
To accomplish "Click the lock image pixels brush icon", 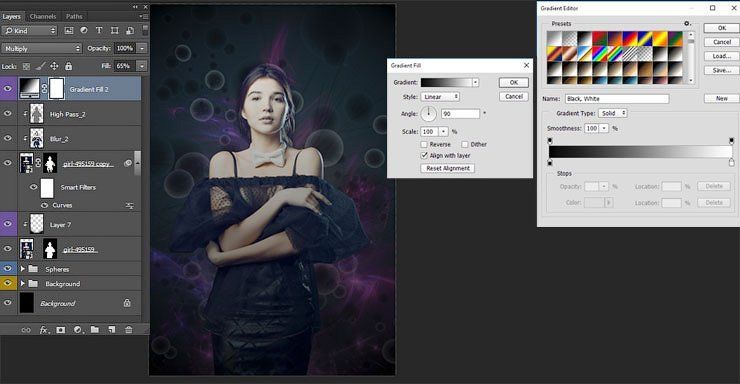I will [x=41, y=66].
